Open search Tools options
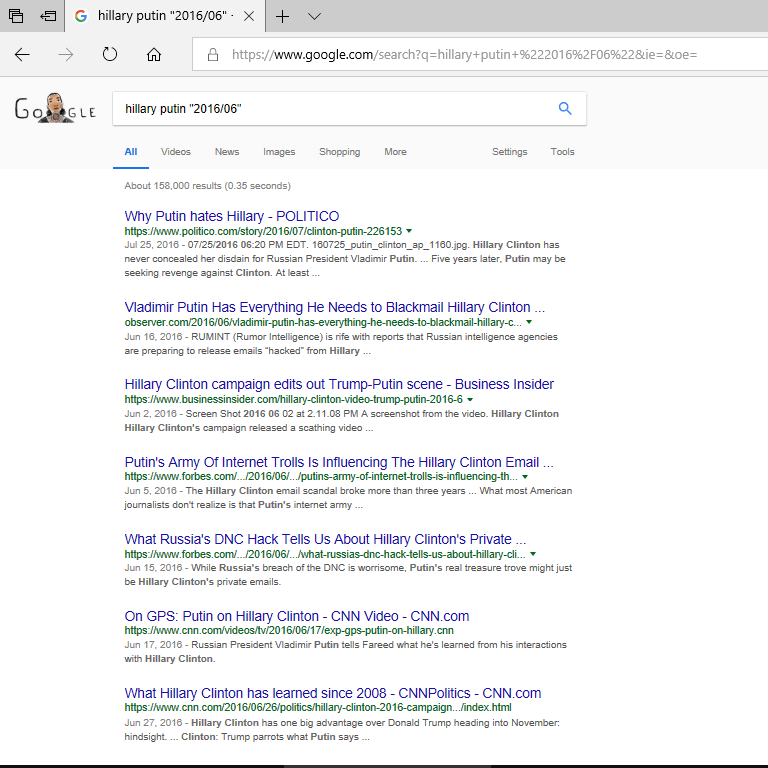This screenshot has height=768, width=768. (562, 152)
